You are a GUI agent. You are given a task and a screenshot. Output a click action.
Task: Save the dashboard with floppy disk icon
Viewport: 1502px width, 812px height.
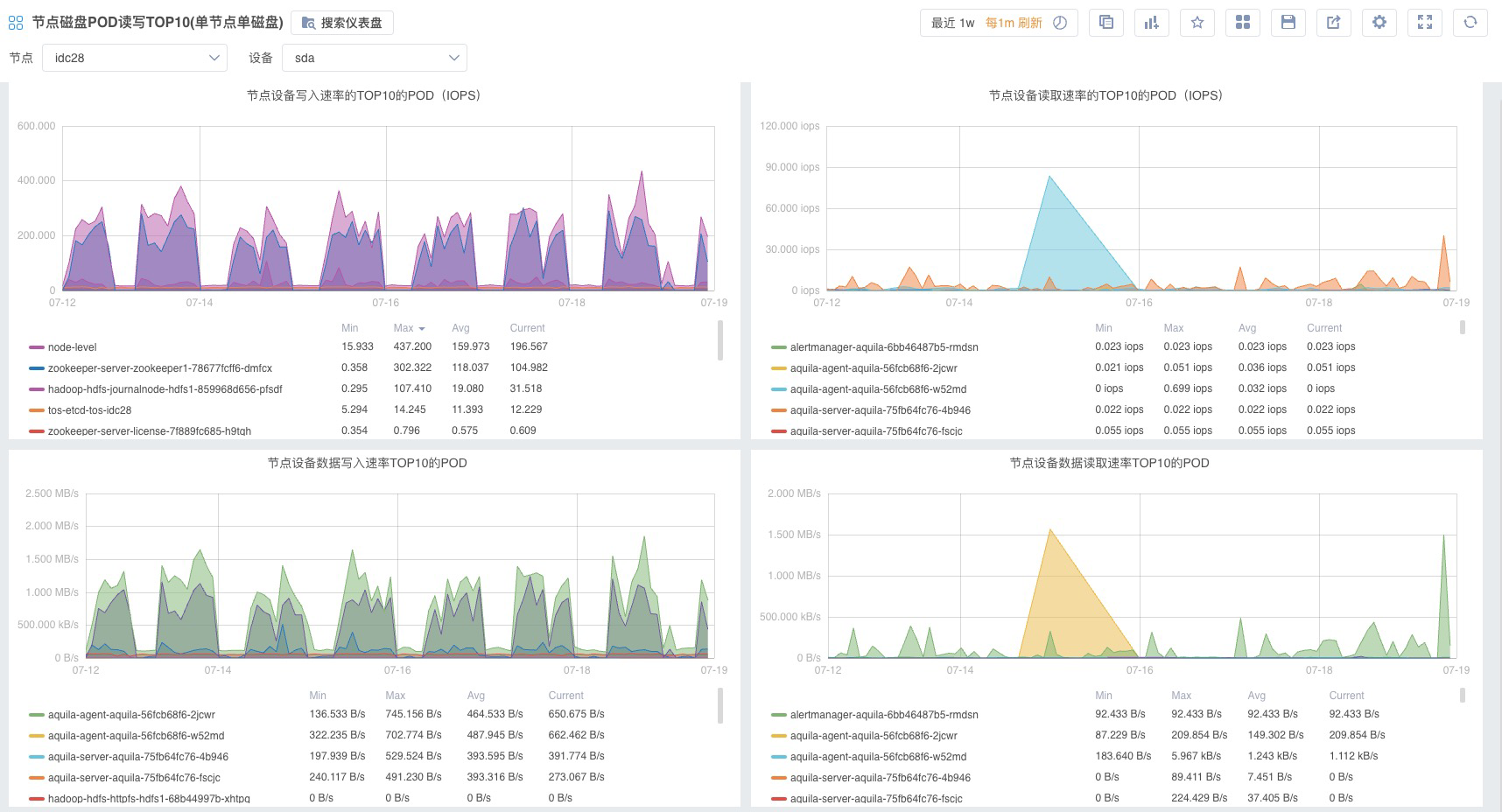pyautogui.click(x=1288, y=23)
